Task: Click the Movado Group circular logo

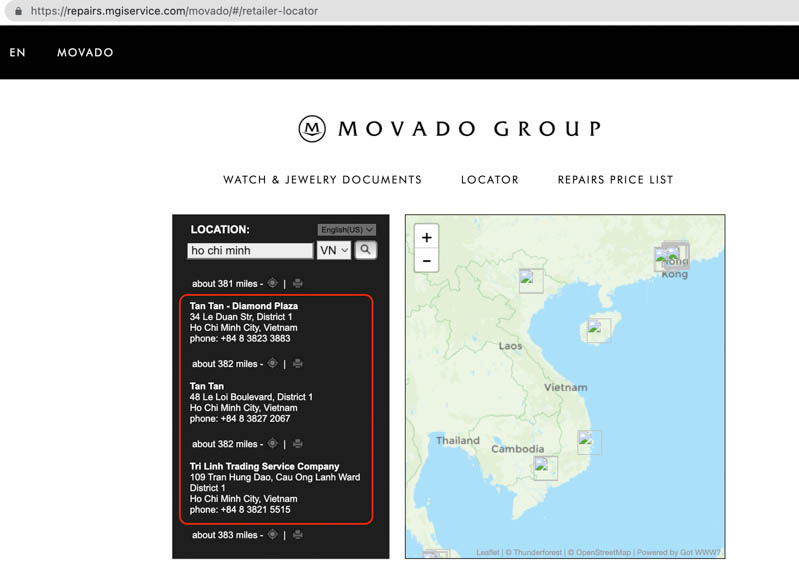Action: 312,129
